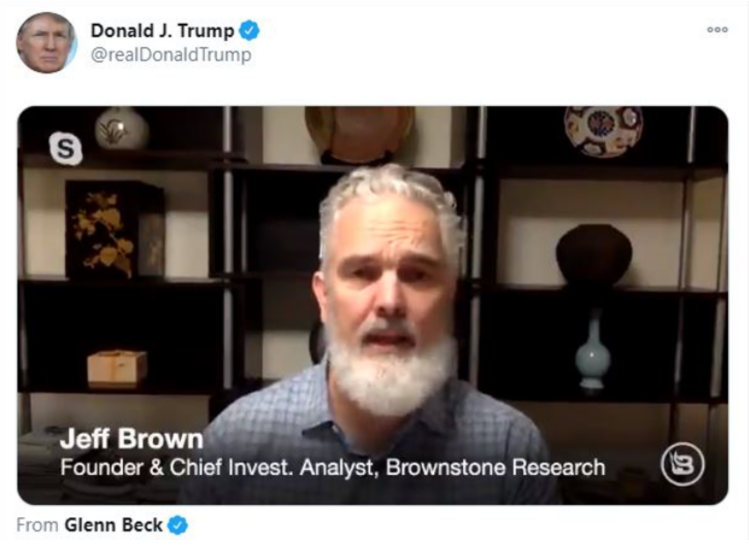The image size is (749, 546).
Task: Click the small wooden box on the left shelf
Action: (117, 367)
